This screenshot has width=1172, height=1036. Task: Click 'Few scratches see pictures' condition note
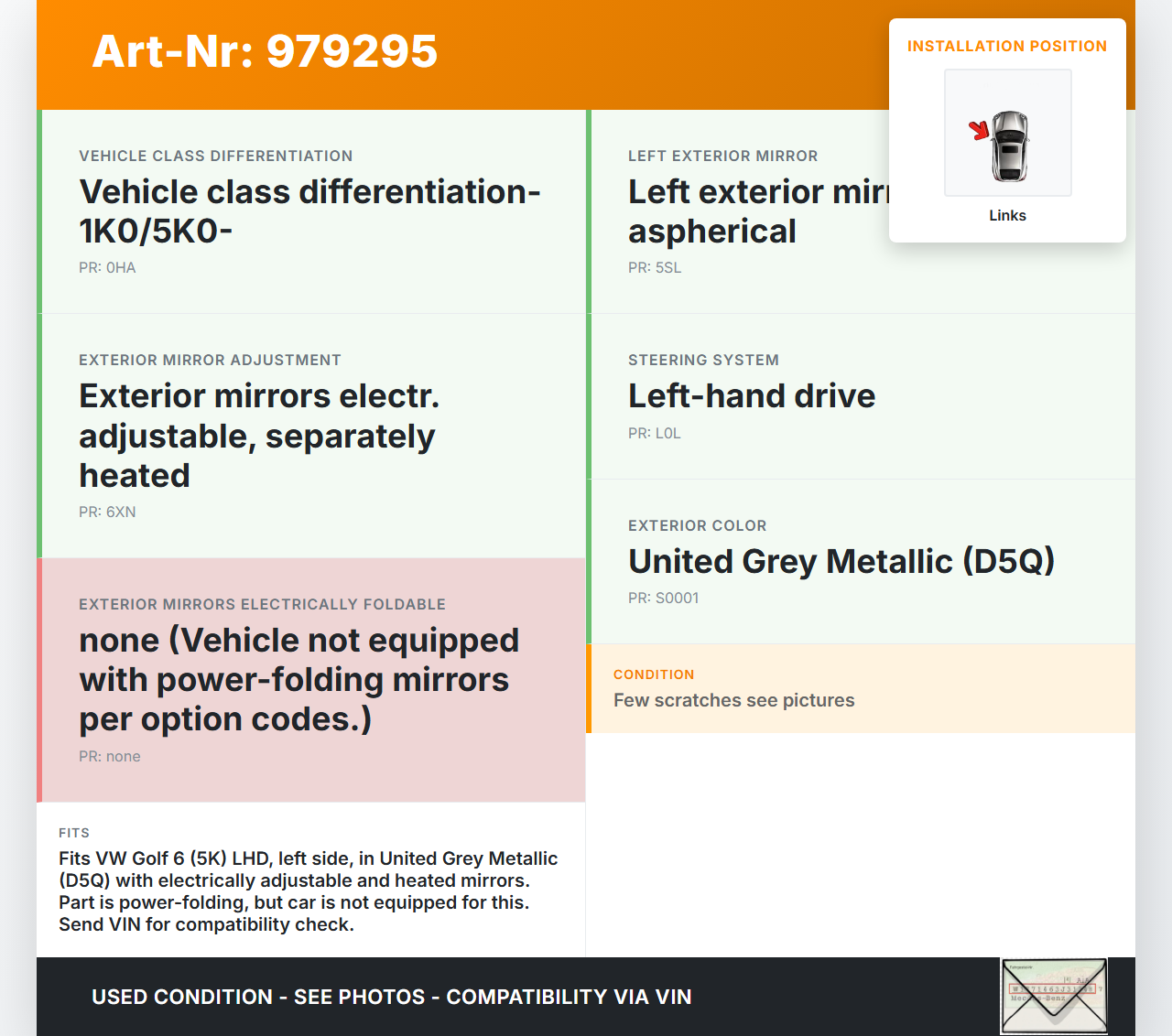coord(733,700)
